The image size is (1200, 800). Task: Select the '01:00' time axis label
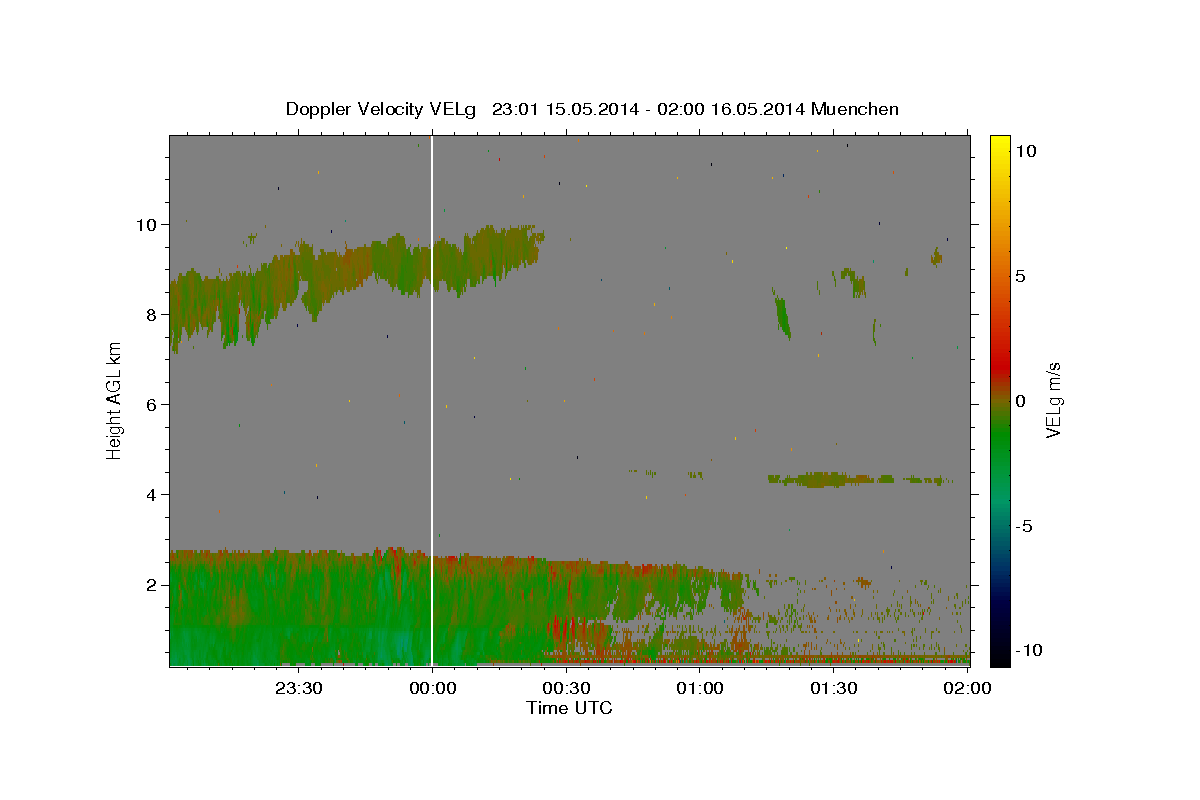[700, 688]
